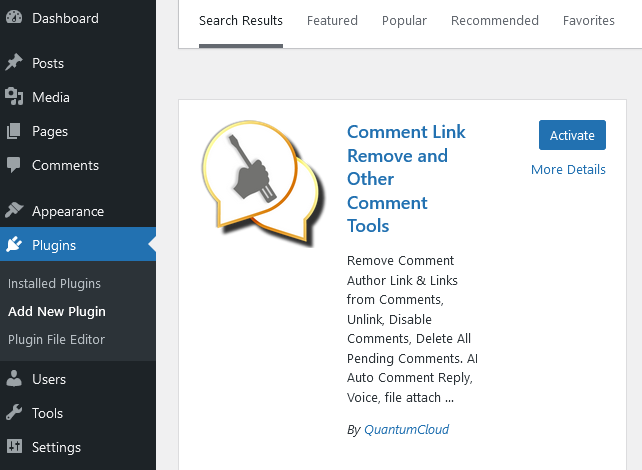Open the Media library menu

51,97
